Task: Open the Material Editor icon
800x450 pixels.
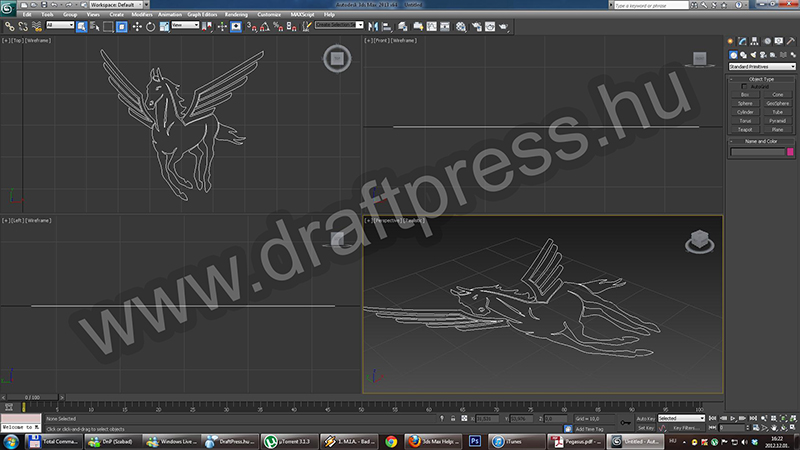Action: point(461,27)
